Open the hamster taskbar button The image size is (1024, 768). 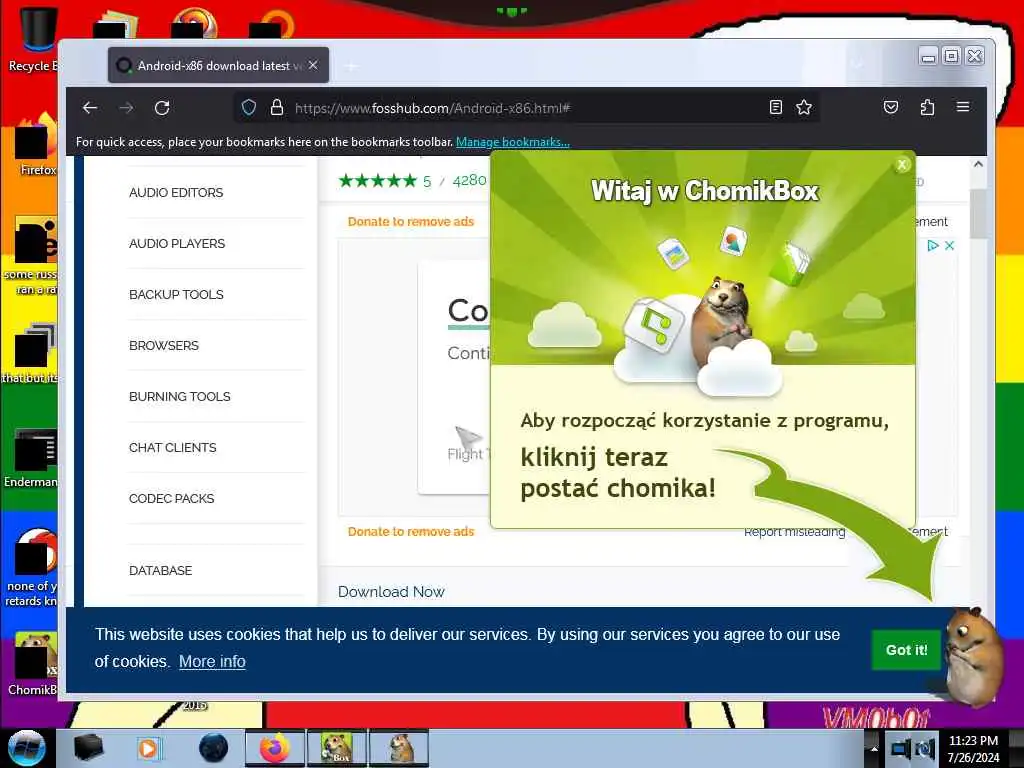(399, 748)
